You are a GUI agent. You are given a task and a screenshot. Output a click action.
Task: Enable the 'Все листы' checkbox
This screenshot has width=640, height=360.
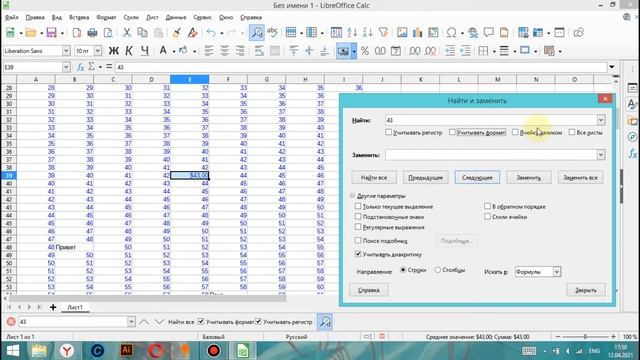click(x=572, y=132)
